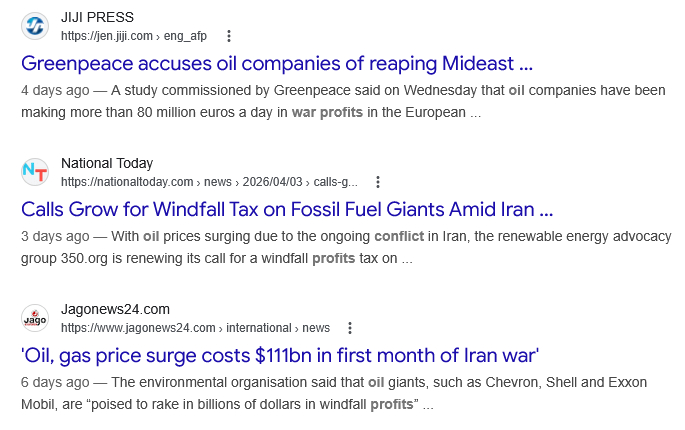Open 'Calls Grow for Windfall Tax' headline
Screen dimensions: 685x430
point(287,210)
